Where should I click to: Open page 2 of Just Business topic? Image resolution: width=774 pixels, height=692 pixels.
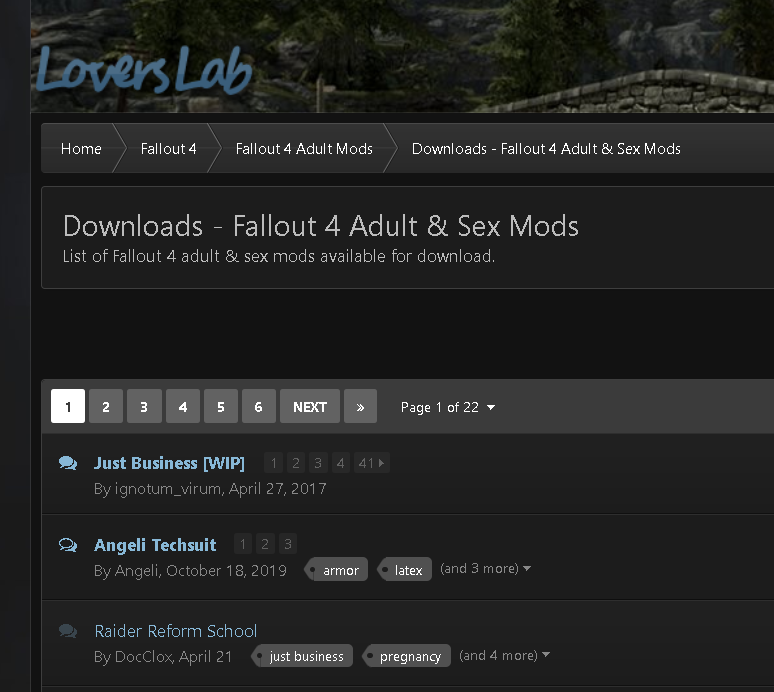pyautogui.click(x=296, y=463)
